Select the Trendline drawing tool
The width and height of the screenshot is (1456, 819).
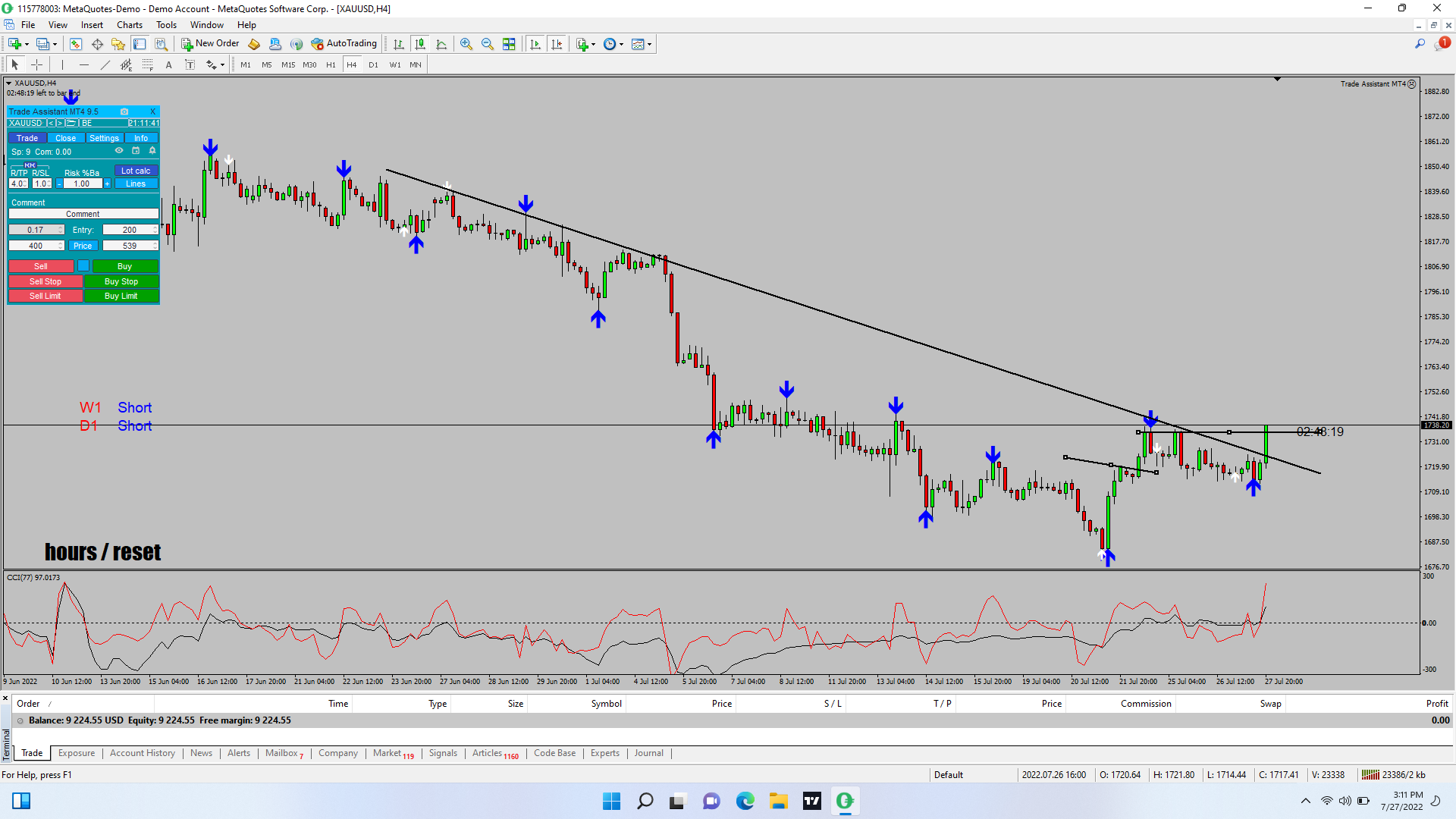coord(105,65)
